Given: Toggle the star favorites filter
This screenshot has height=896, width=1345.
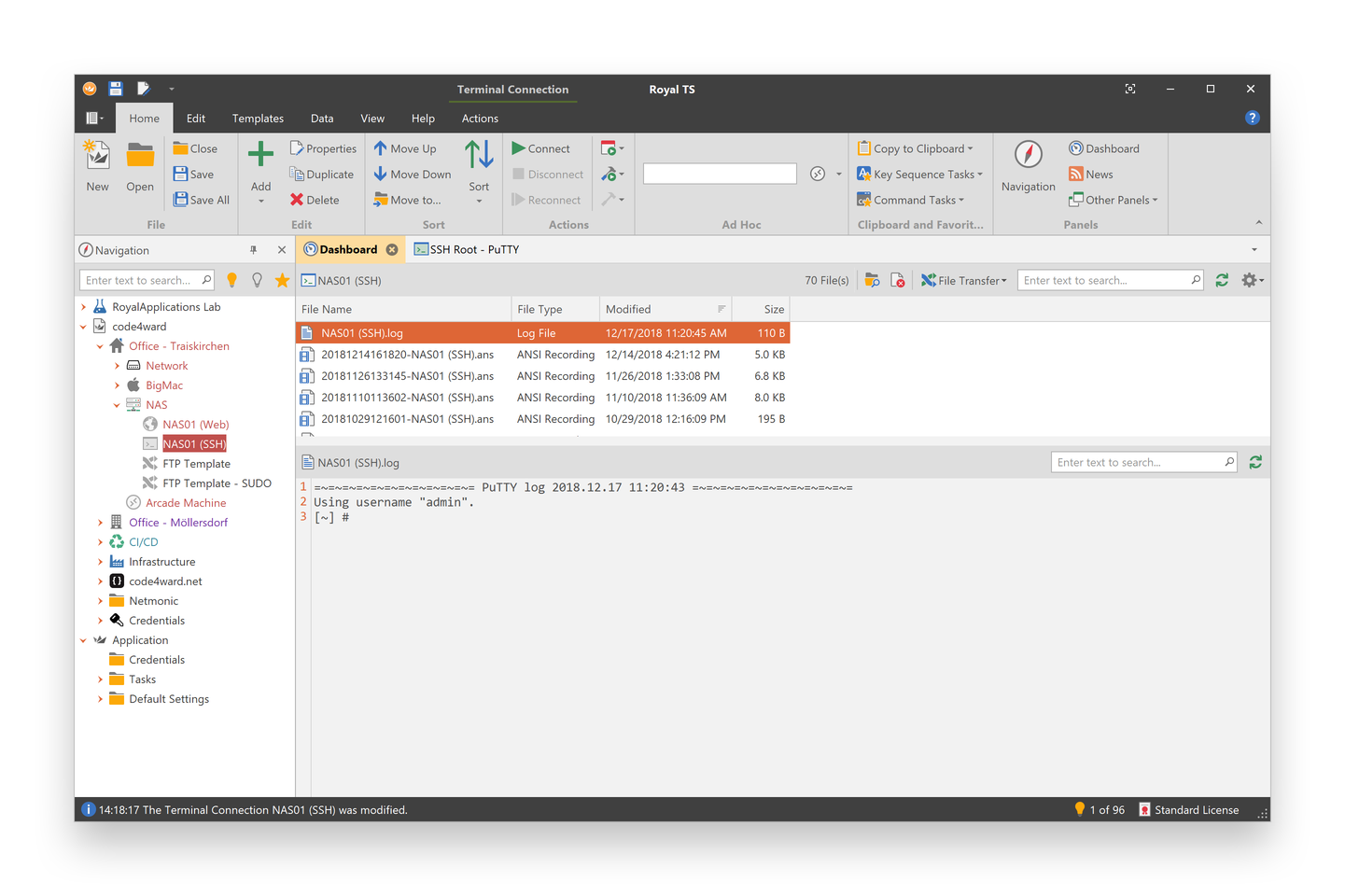Looking at the screenshot, I should coord(282,279).
